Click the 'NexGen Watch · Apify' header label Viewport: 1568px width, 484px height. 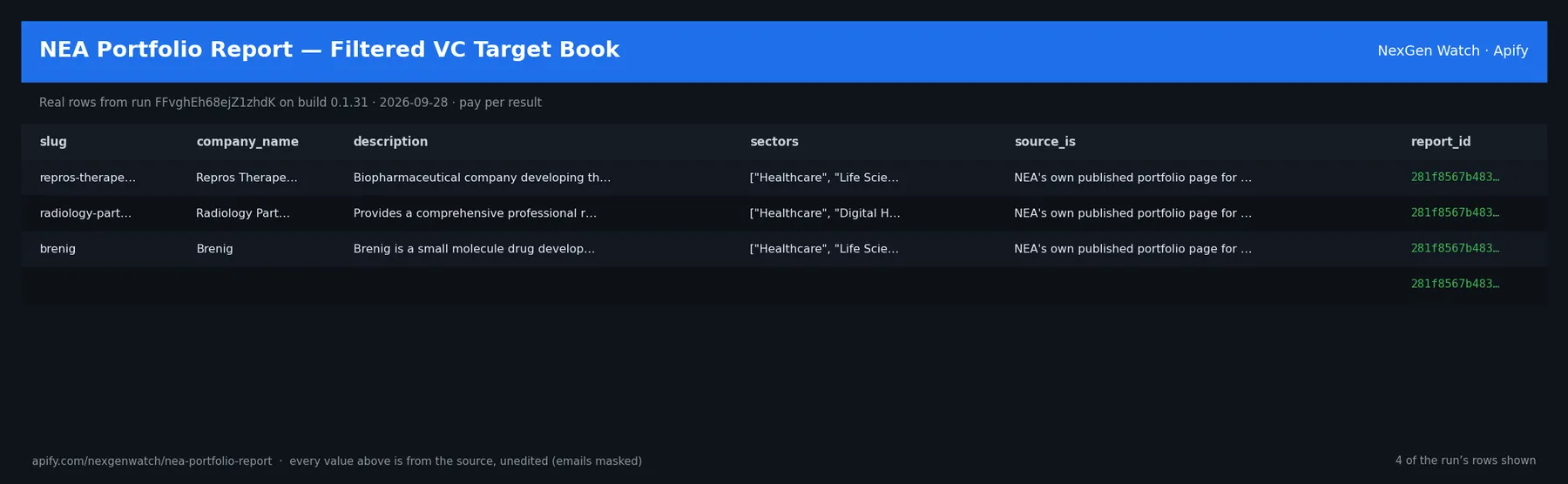click(x=1452, y=51)
